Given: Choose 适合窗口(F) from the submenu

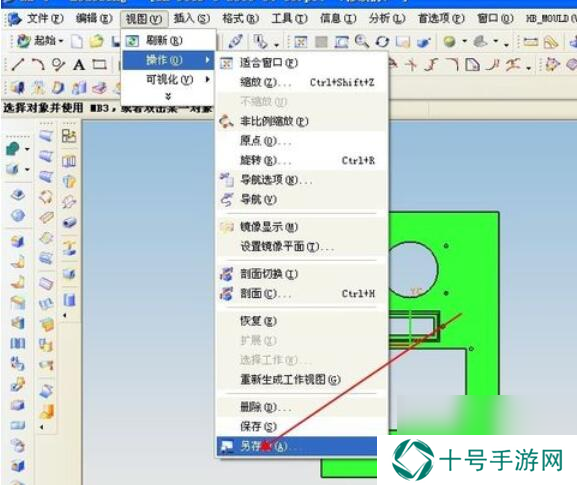Looking at the screenshot, I should pyautogui.click(x=301, y=63).
